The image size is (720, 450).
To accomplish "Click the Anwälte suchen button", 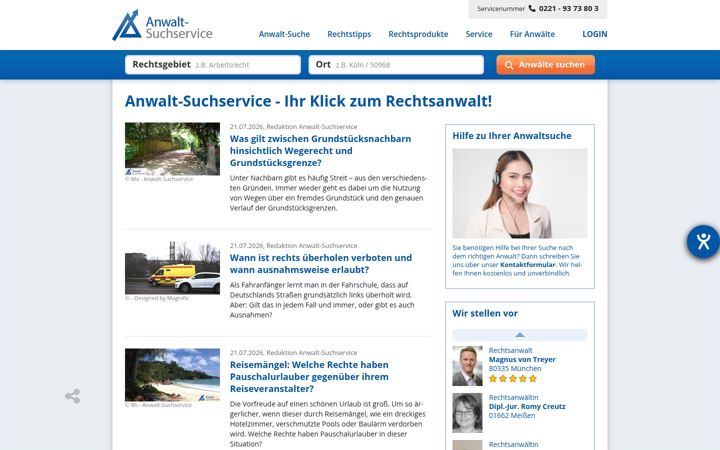I will tap(545, 65).
